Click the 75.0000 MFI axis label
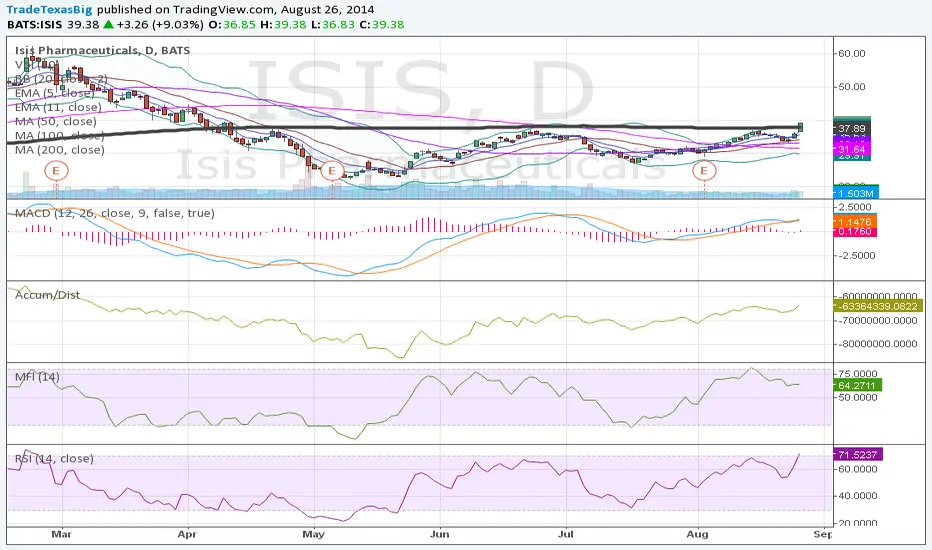This screenshot has height=550, width=932. 857,374
